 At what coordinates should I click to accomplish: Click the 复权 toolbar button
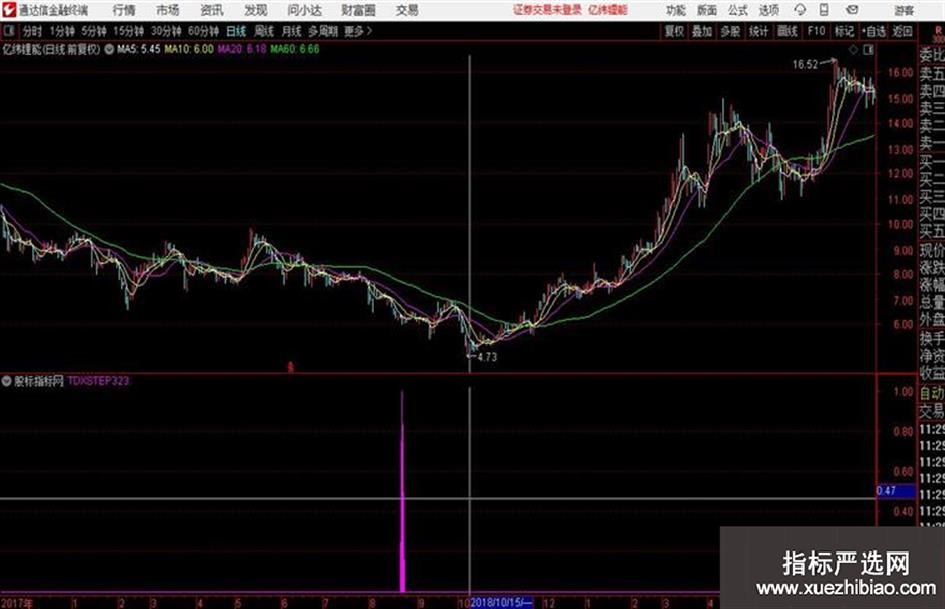[674, 31]
